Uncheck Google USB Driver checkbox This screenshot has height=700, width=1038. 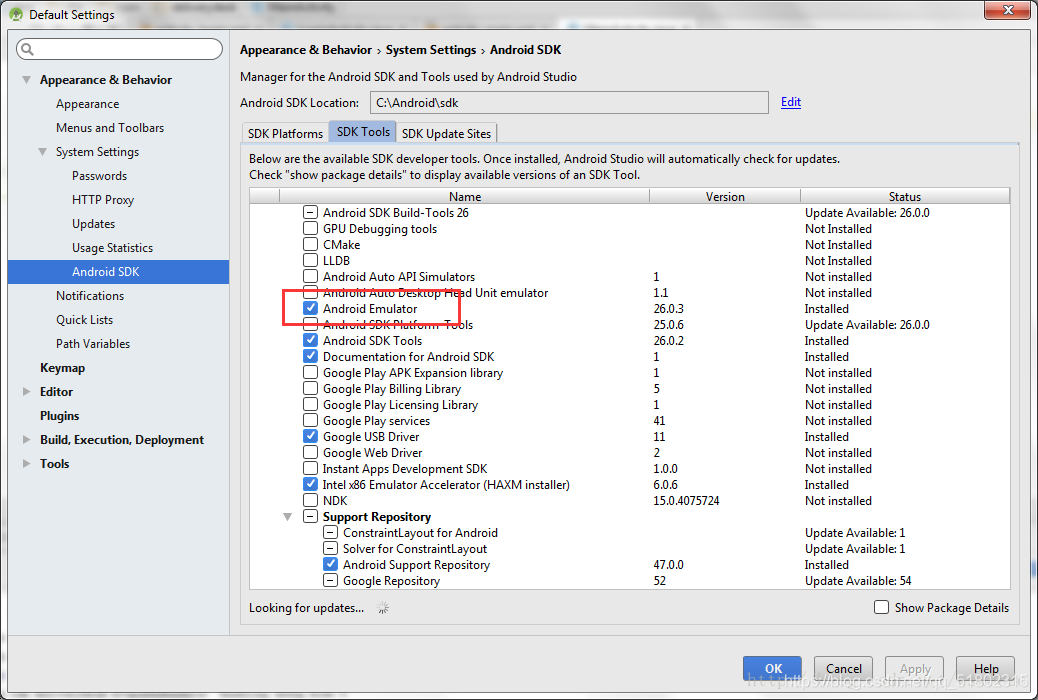tap(310, 436)
